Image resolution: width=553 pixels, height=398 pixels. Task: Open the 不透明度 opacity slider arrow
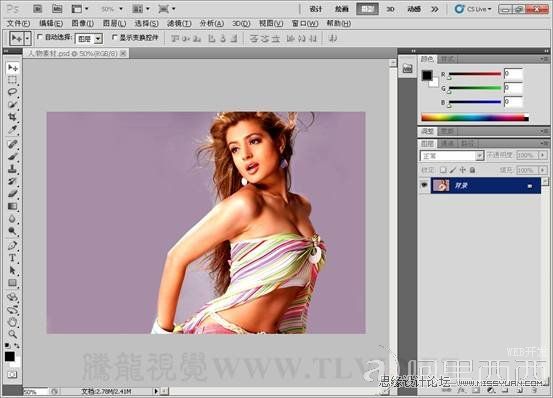543,155
